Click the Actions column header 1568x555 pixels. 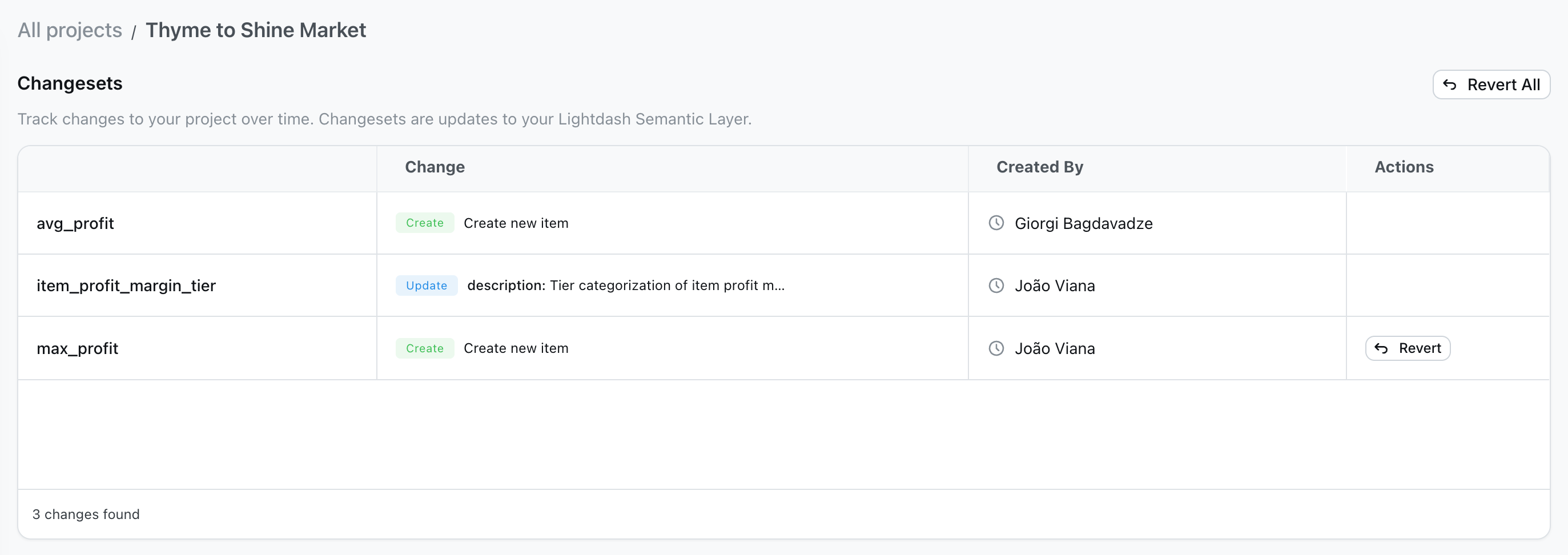click(1403, 167)
